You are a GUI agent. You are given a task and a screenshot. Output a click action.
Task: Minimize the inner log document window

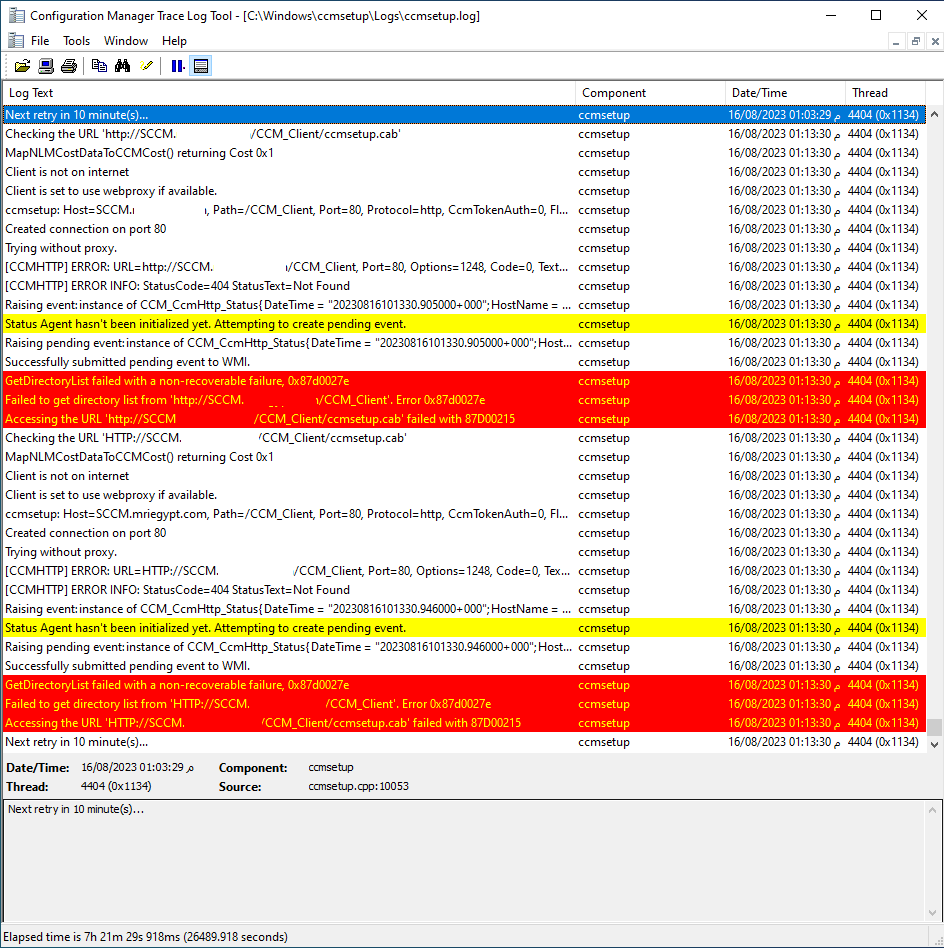coord(896,42)
